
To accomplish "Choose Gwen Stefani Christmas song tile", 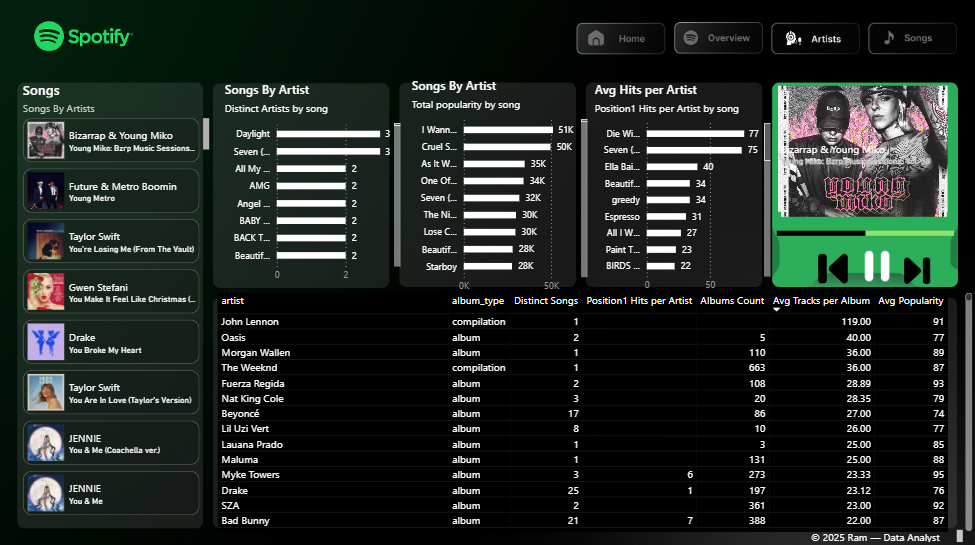I will pyautogui.click(x=111, y=291).
